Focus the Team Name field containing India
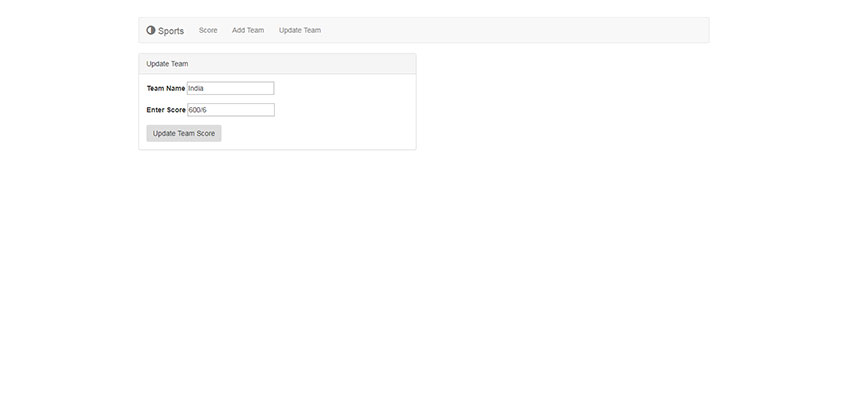The height and width of the screenshot is (400, 850). (230, 88)
